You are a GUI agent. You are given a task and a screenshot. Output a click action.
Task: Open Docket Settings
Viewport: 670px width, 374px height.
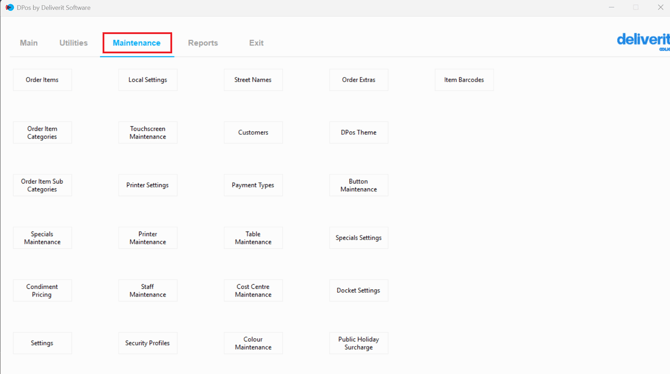359,291
